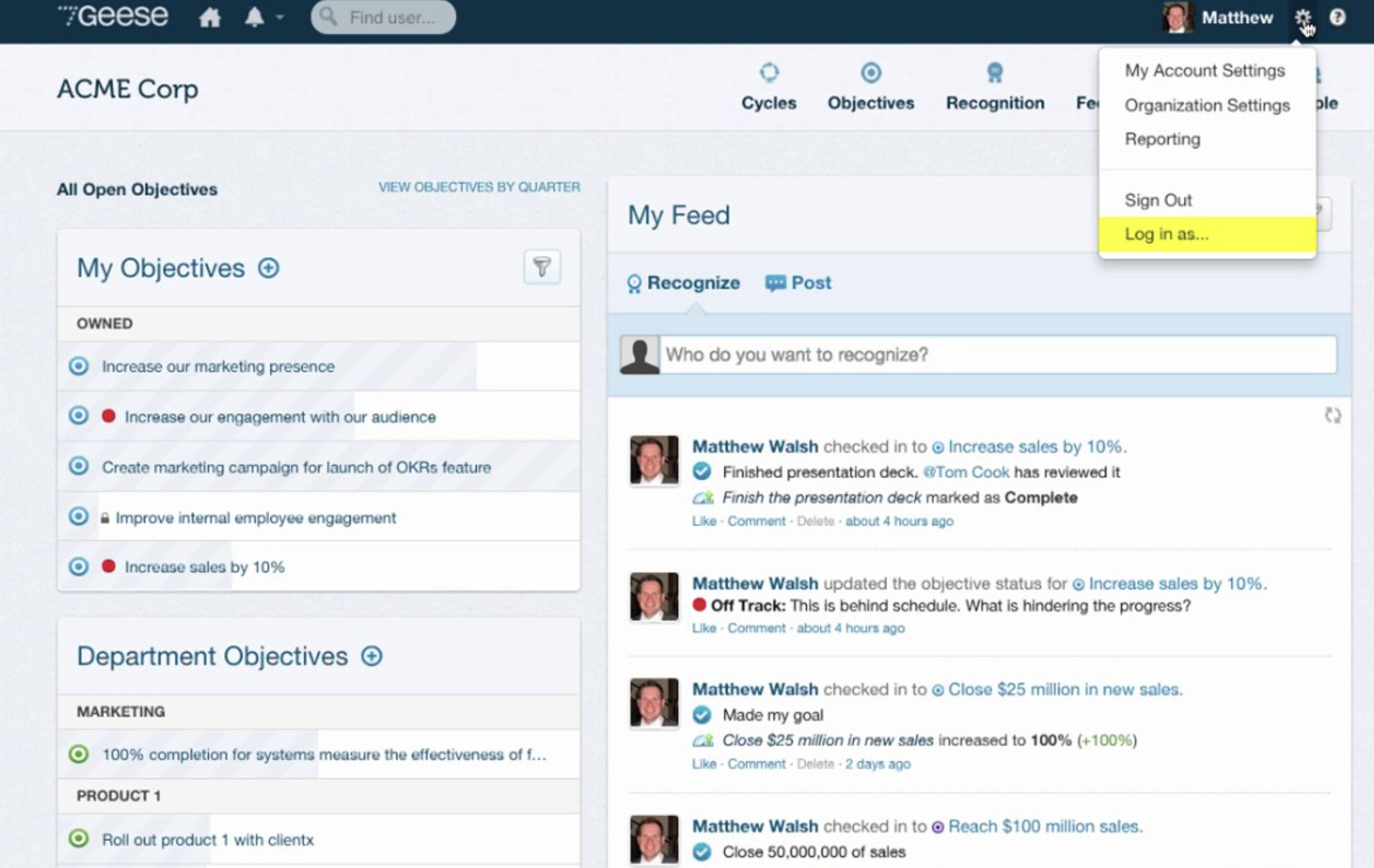Open Roll out product 1 with clientx
The width and height of the screenshot is (1374, 868).
pyautogui.click(x=208, y=840)
